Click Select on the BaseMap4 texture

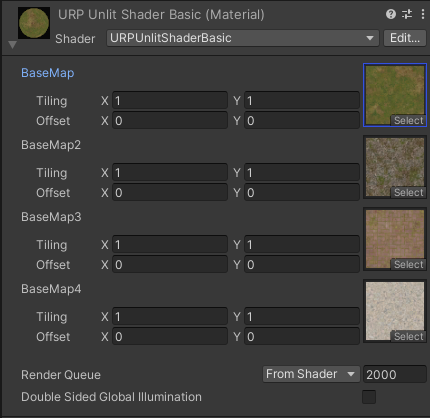[x=408, y=337]
